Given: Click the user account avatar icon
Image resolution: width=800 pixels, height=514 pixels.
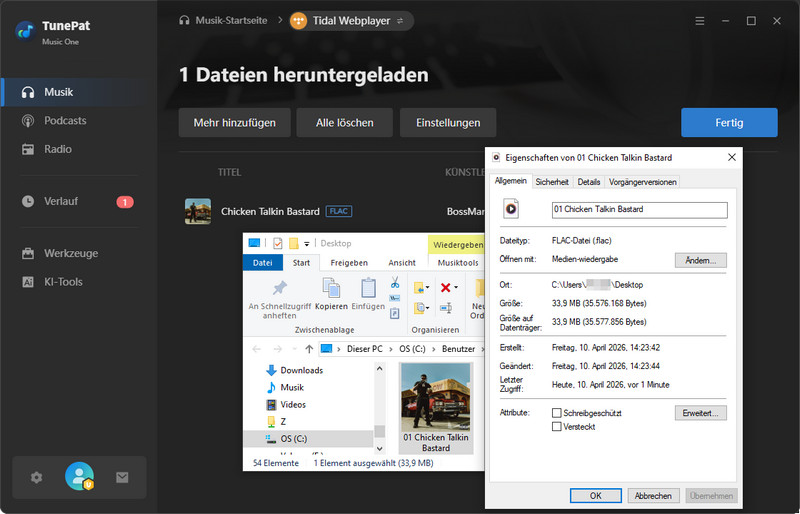Looking at the screenshot, I should [x=80, y=476].
